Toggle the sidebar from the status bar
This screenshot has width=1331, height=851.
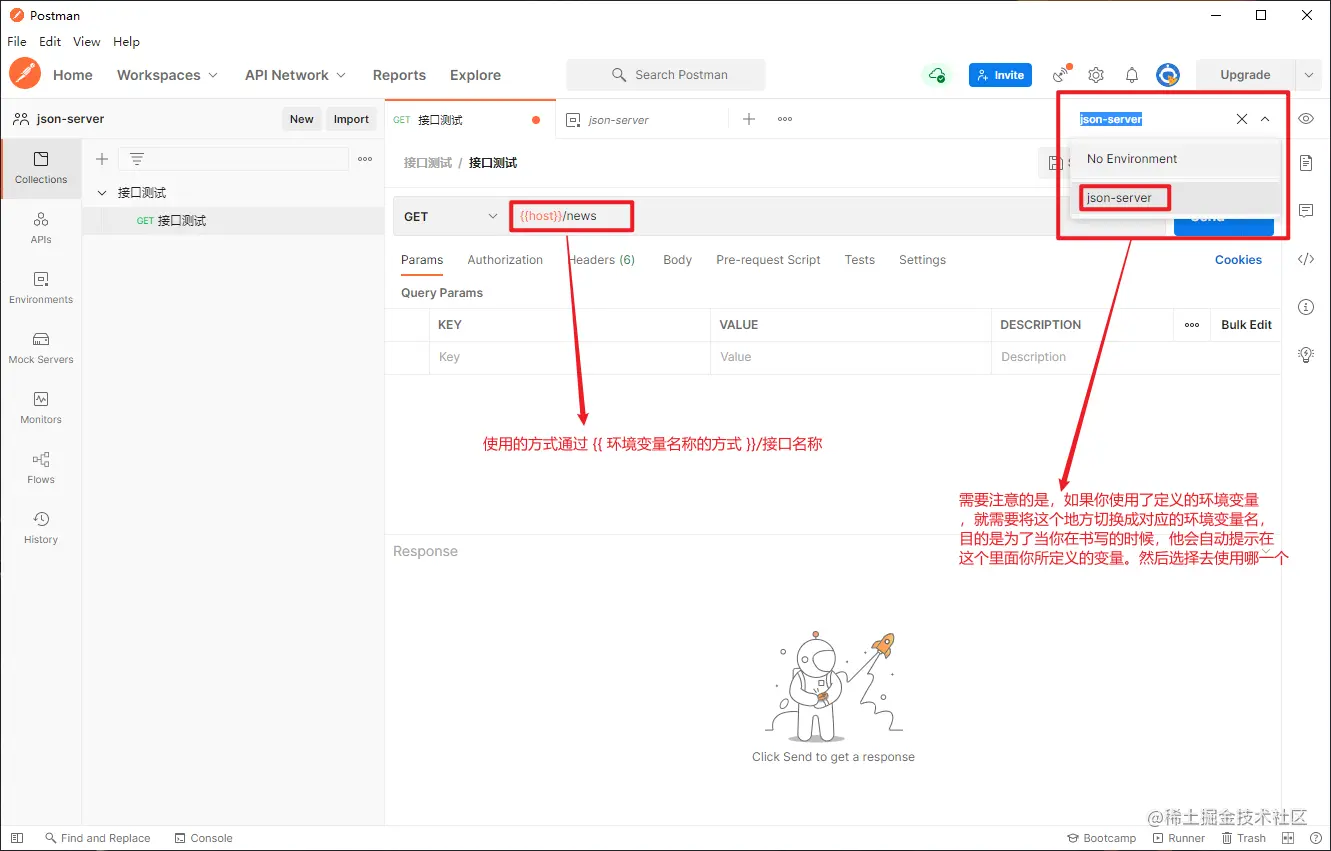[x=17, y=838]
